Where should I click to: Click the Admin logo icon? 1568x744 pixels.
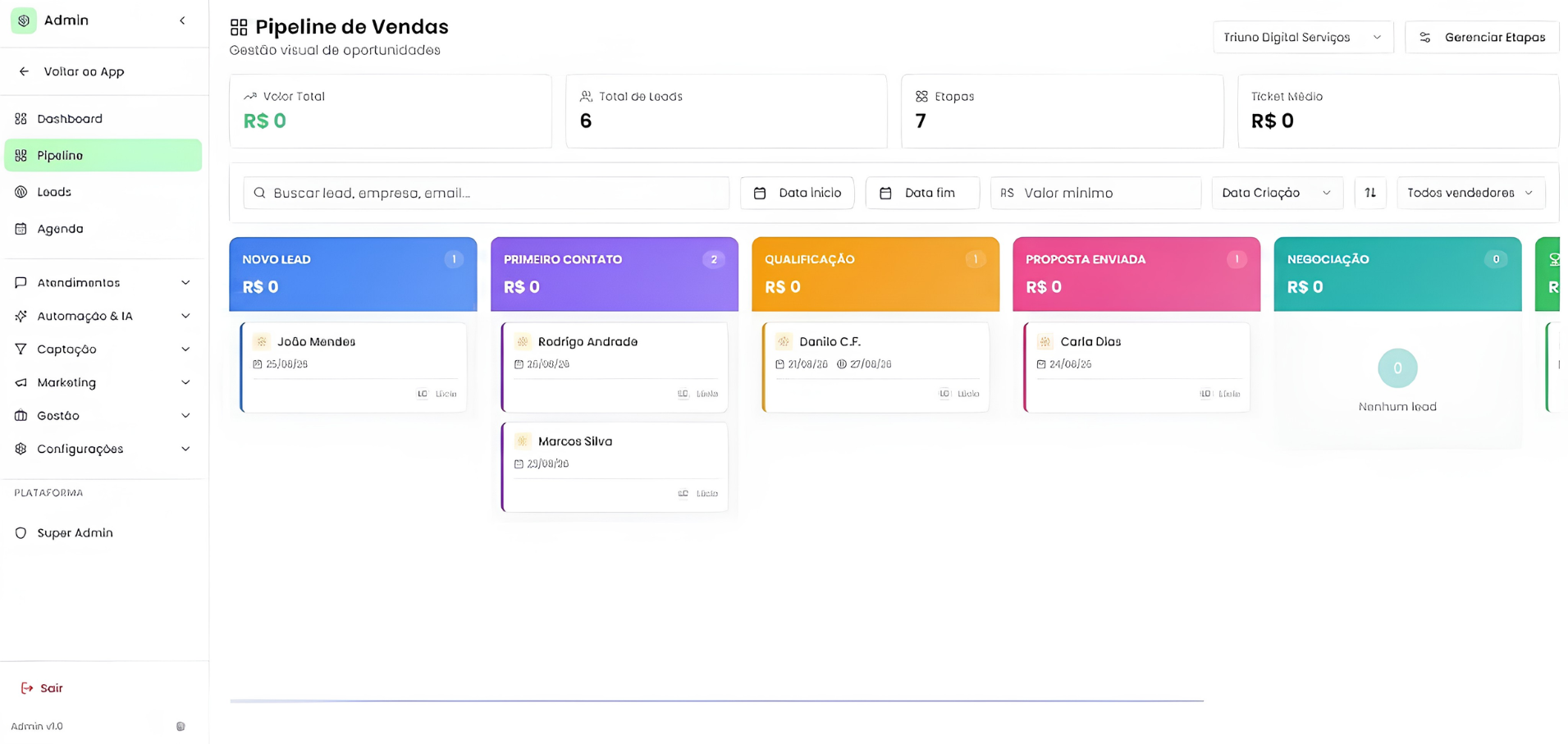[x=24, y=21]
